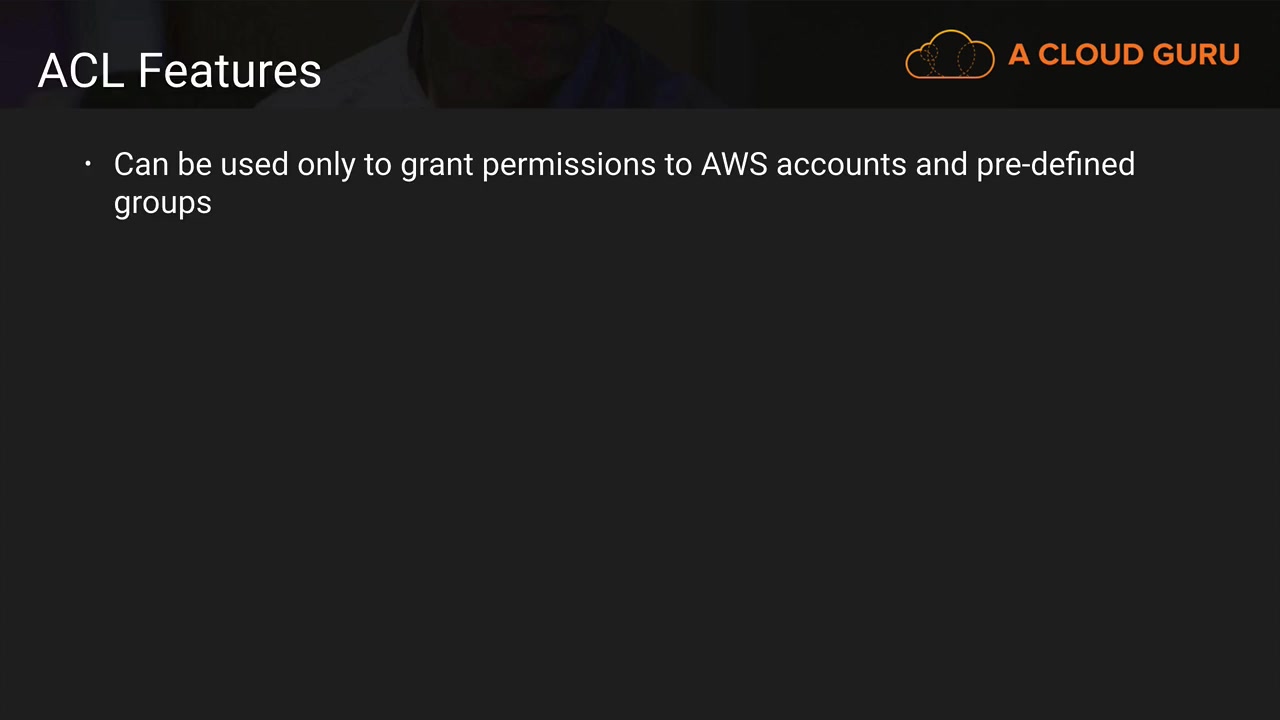This screenshot has width=1280, height=720.
Task: Click the word be in the bullet
Action: (x=195, y=164)
